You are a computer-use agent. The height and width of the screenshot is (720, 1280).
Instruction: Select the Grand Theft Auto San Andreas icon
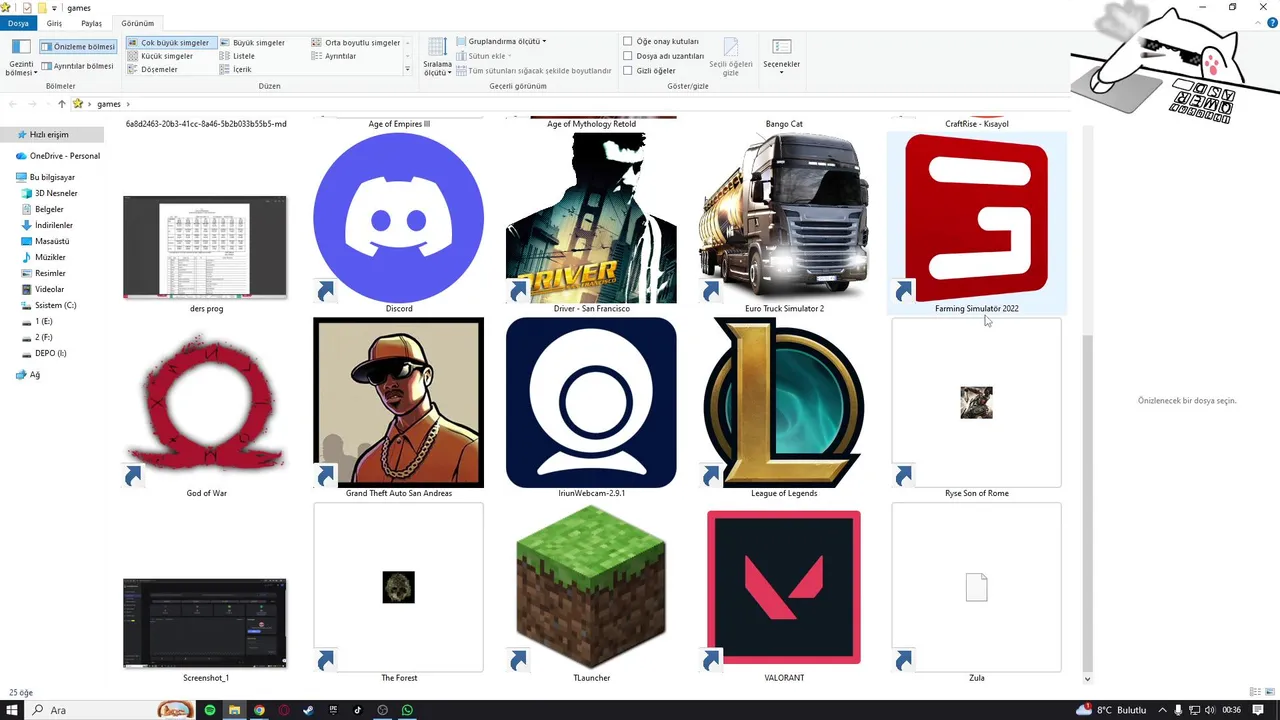(398, 403)
